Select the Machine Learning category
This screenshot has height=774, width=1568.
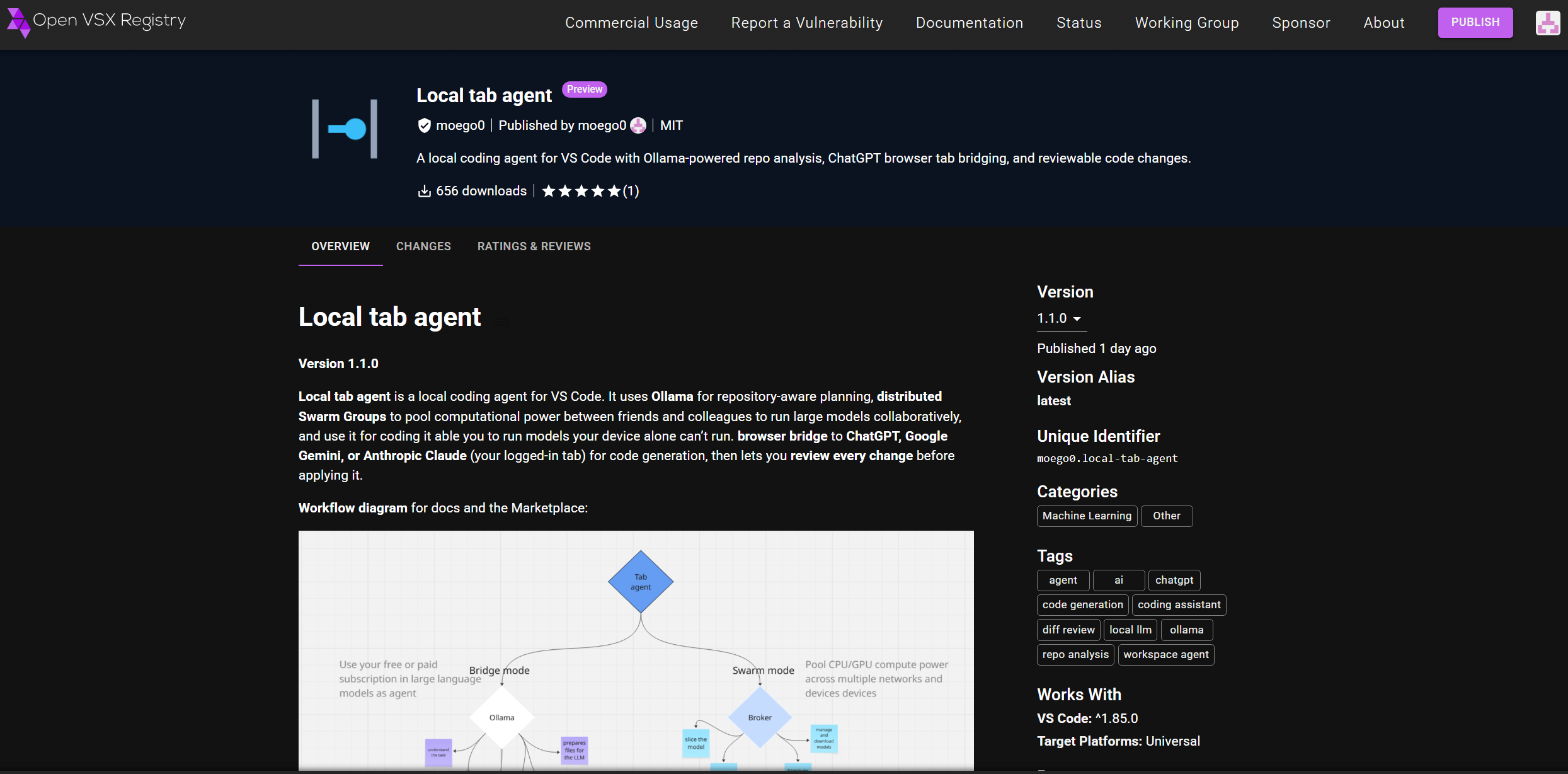[1087, 516]
